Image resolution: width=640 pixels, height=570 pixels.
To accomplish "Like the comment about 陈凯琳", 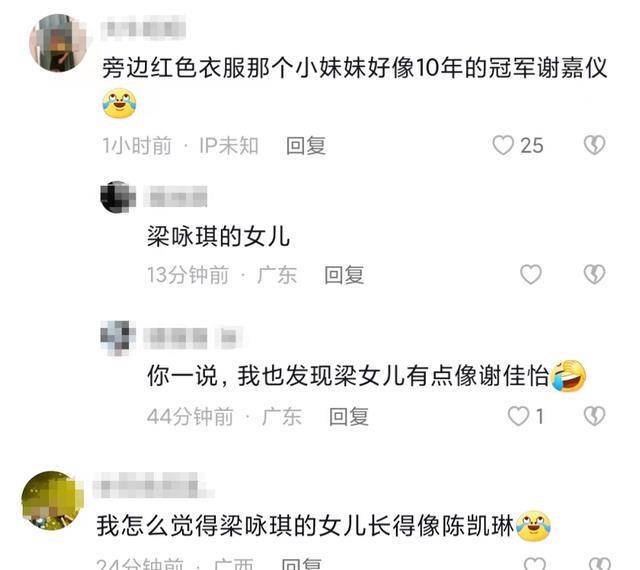I will click(x=535, y=564).
